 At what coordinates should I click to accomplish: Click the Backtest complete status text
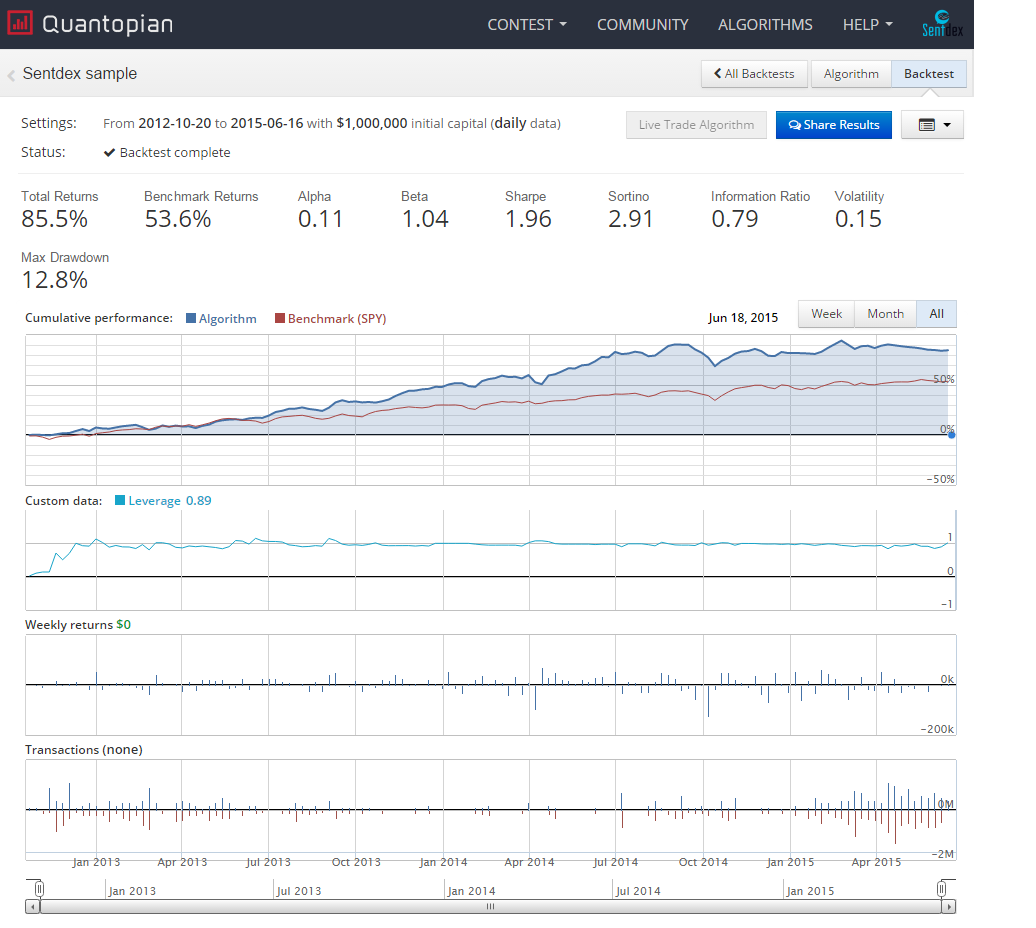175,153
